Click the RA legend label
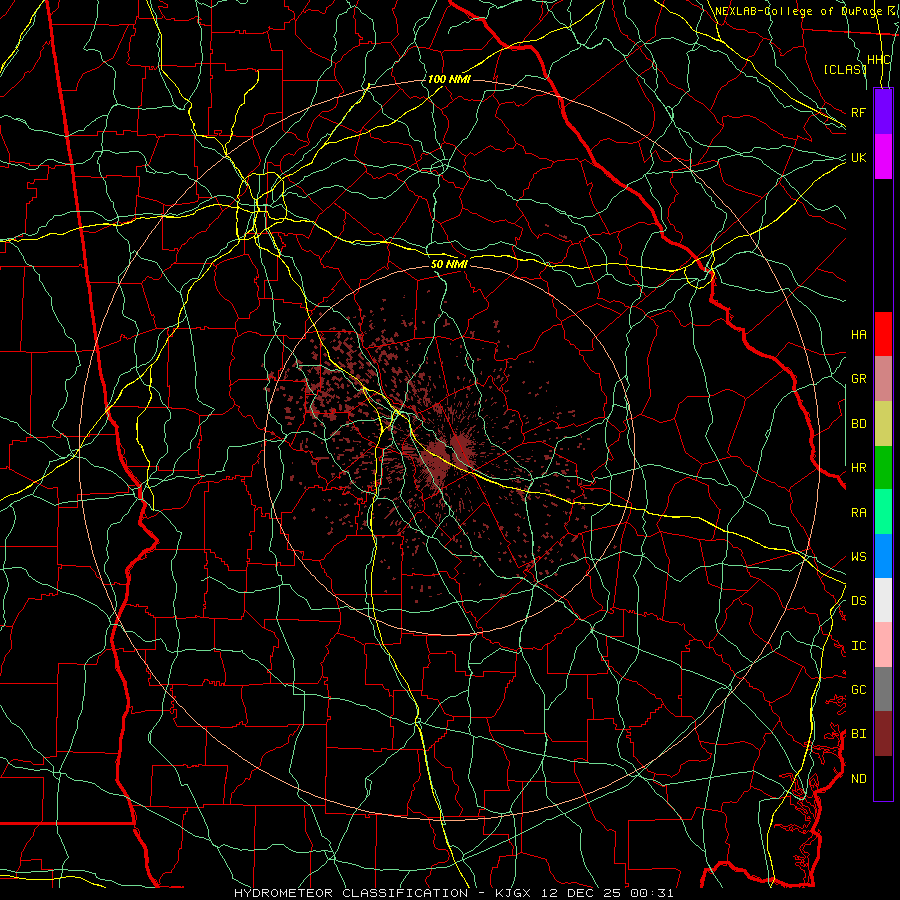This screenshot has height=900, width=900. (x=859, y=513)
